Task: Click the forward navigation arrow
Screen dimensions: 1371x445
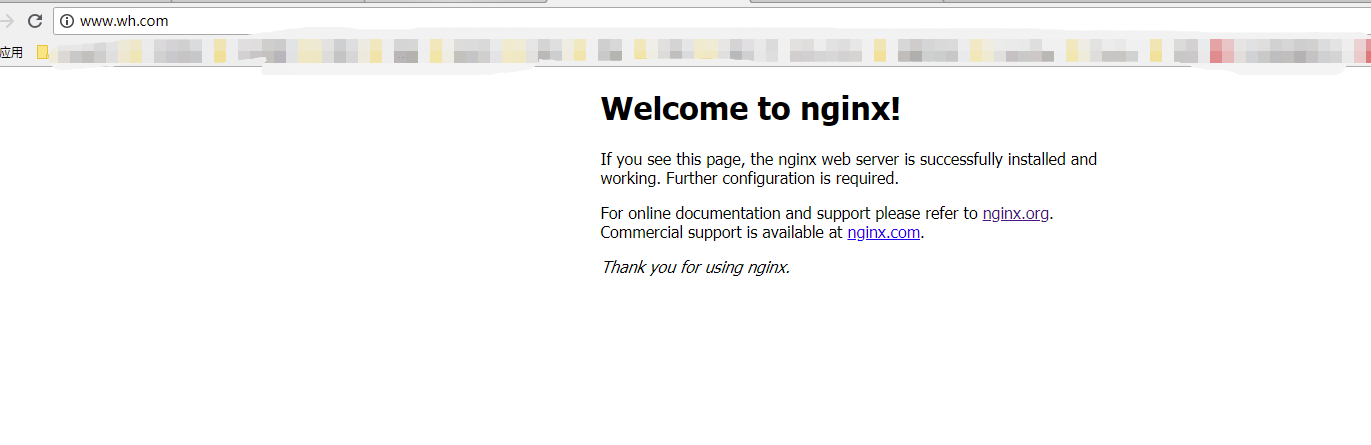Action: pos(5,20)
